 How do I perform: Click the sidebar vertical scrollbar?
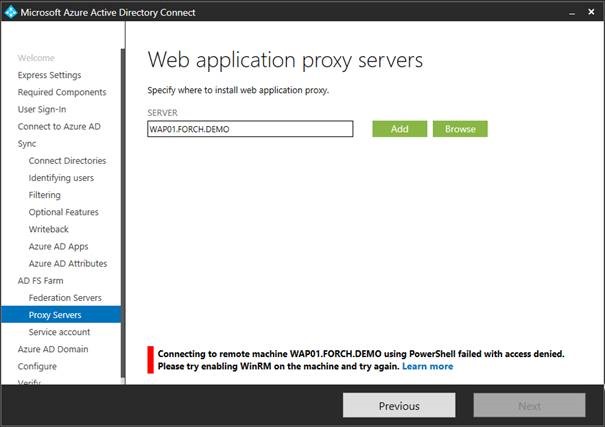click(x=123, y=212)
